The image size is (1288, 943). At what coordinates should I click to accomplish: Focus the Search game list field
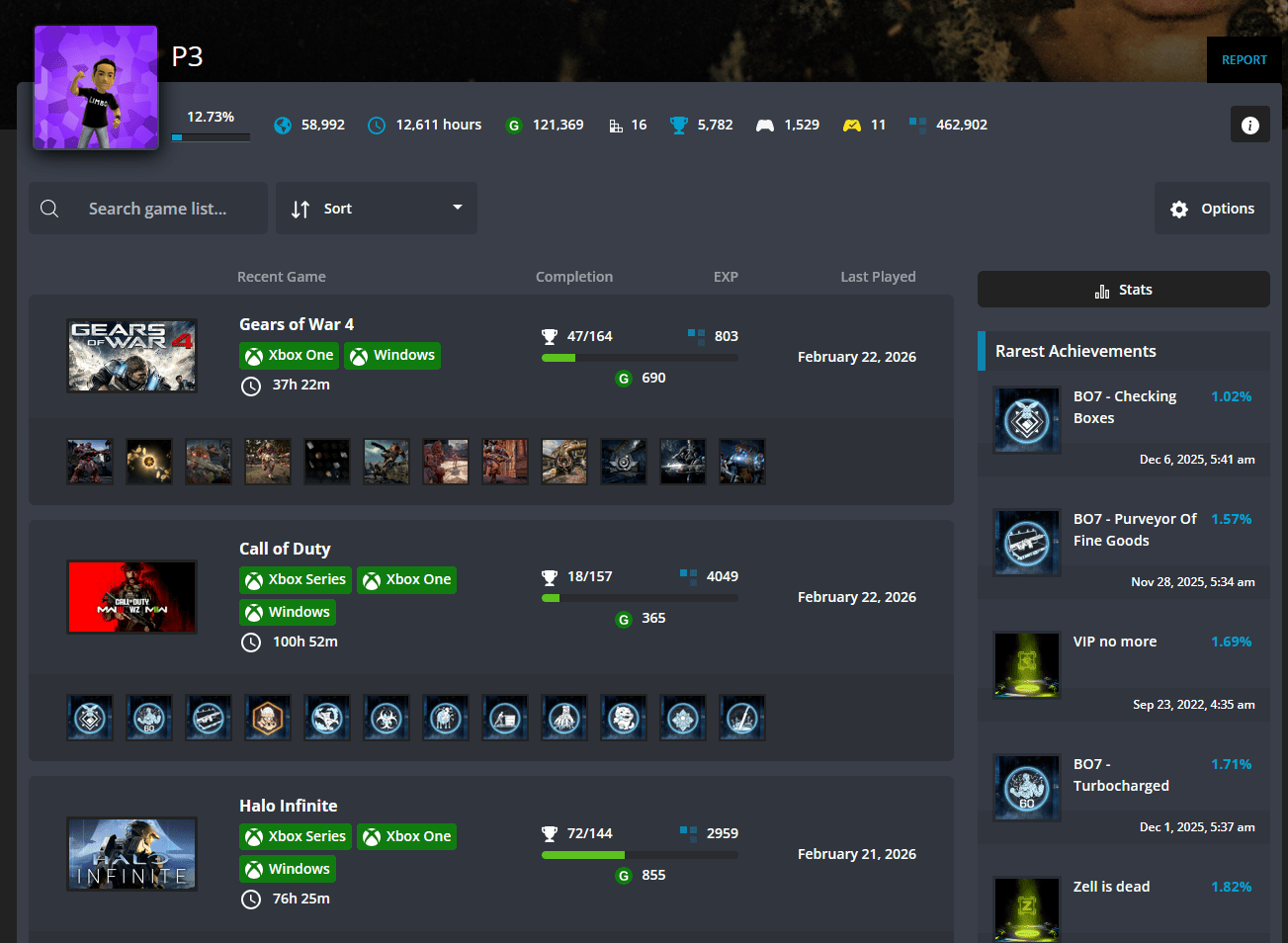[x=148, y=209]
